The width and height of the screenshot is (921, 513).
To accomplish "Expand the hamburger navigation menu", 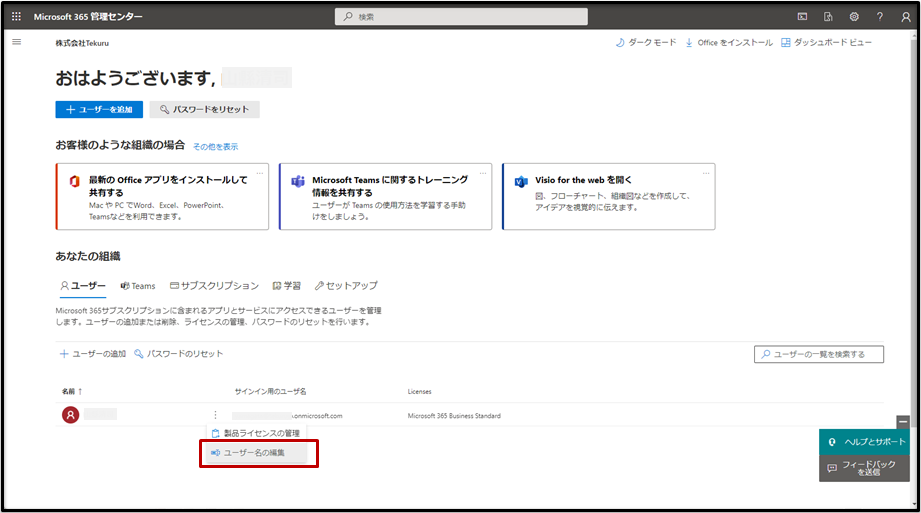I will (x=16, y=42).
